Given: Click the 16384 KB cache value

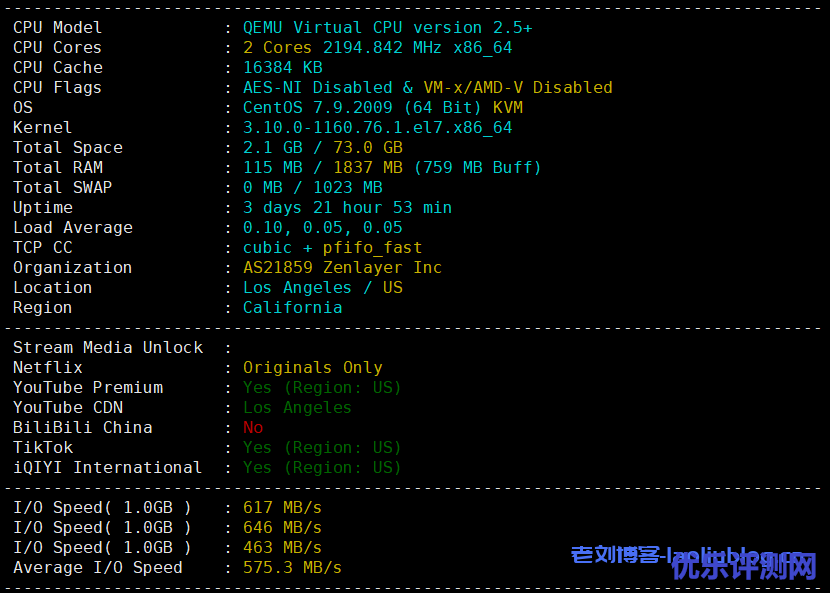Looking at the screenshot, I should [x=282, y=68].
